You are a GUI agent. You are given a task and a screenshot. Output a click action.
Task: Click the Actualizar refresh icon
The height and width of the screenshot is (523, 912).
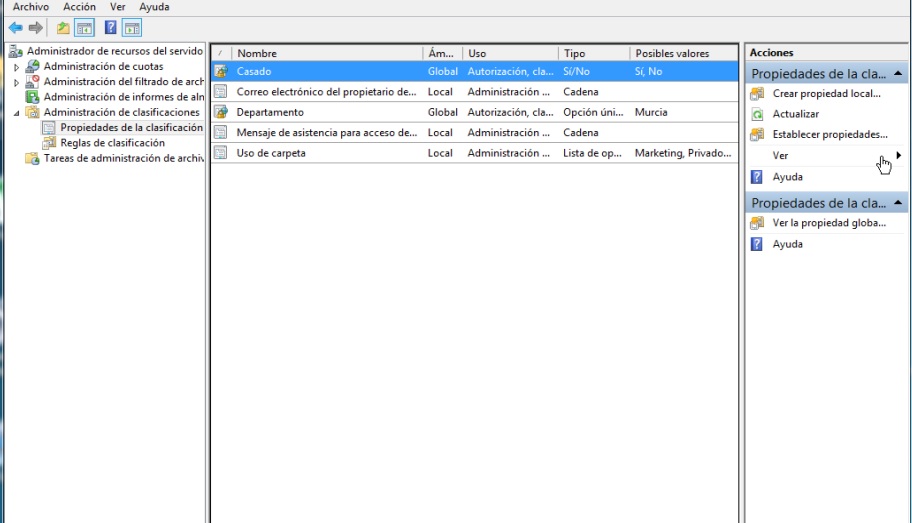click(757, 114)
